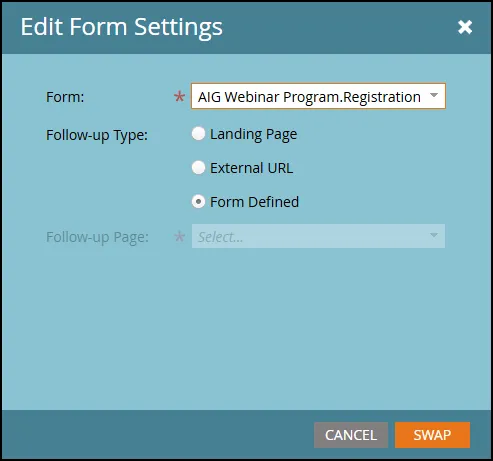
Task: Click the faded asterisk beside Follow-up Page
Action: point(179,237)
